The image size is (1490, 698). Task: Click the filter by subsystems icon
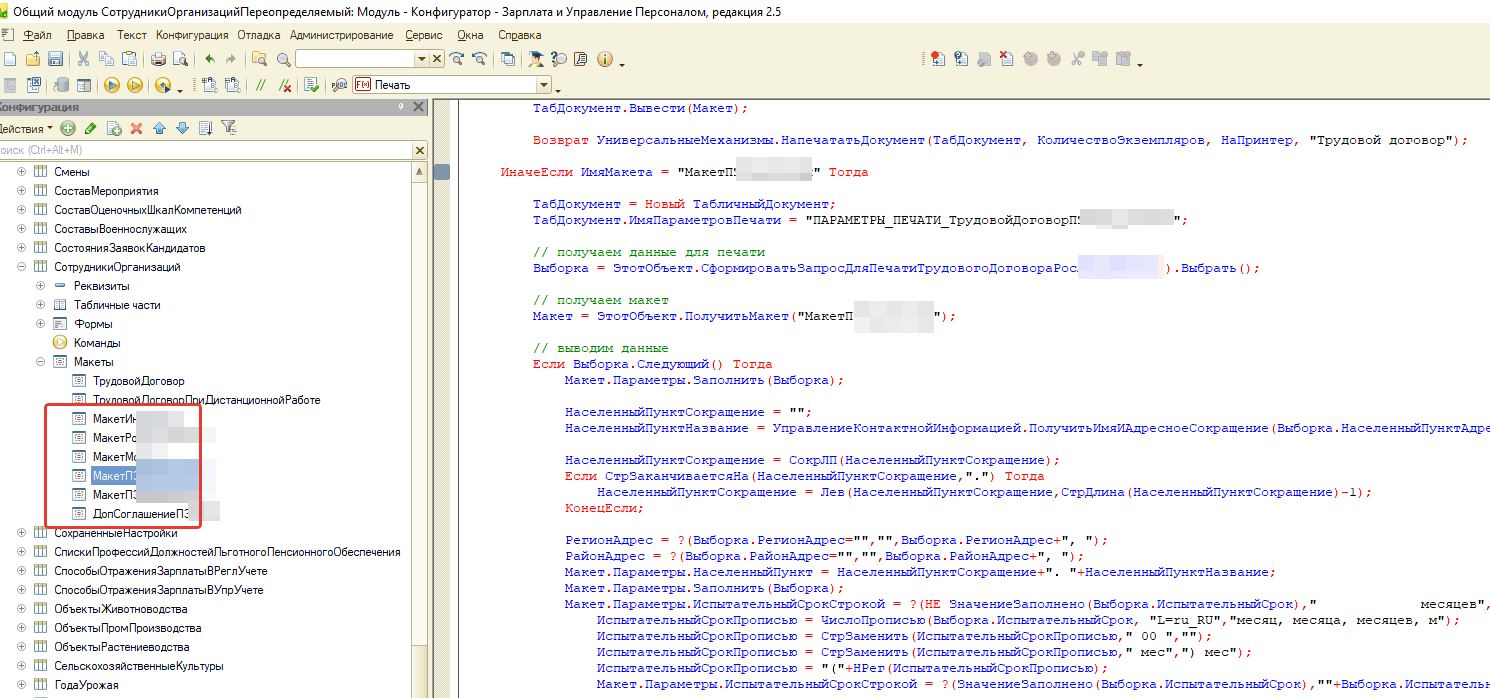coord(228,128)
